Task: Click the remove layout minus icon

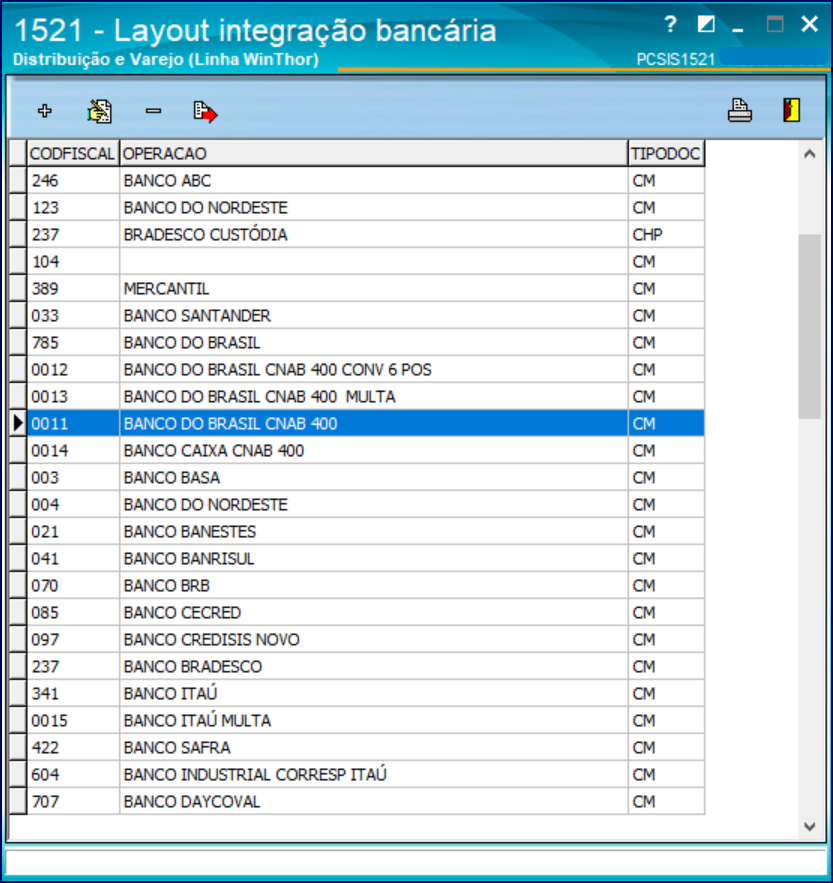Action: [x=153, y=111]
